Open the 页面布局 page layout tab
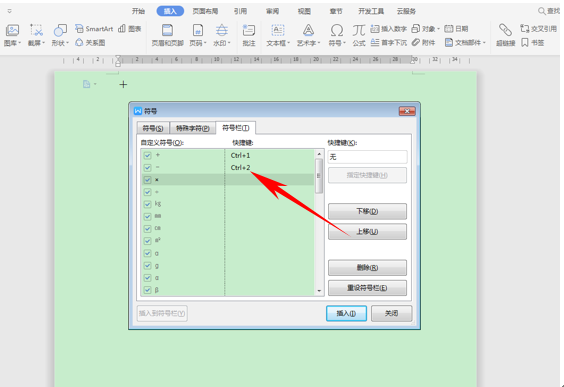Viewport: 564px width, 387px height. coord(205,11)
